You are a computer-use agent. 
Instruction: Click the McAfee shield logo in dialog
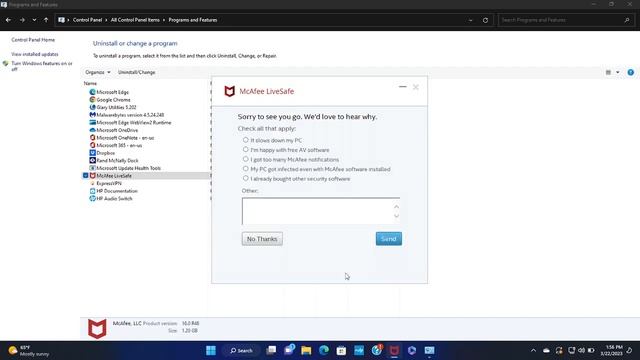(229, 91)
